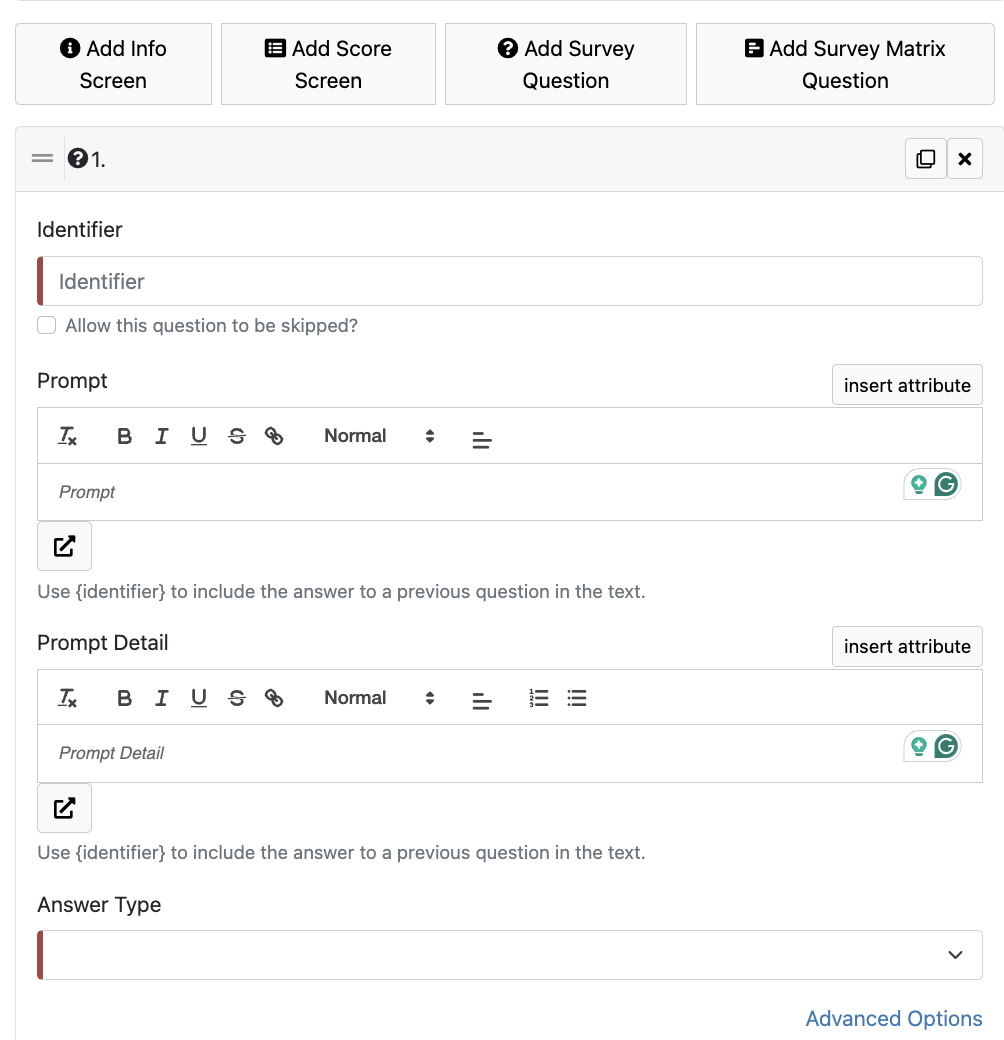Click insert attribute next to Prompt Detail

tap(907, 646)
